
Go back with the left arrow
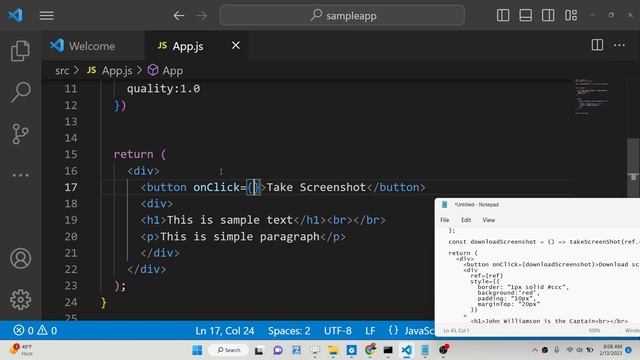point(179,16)
